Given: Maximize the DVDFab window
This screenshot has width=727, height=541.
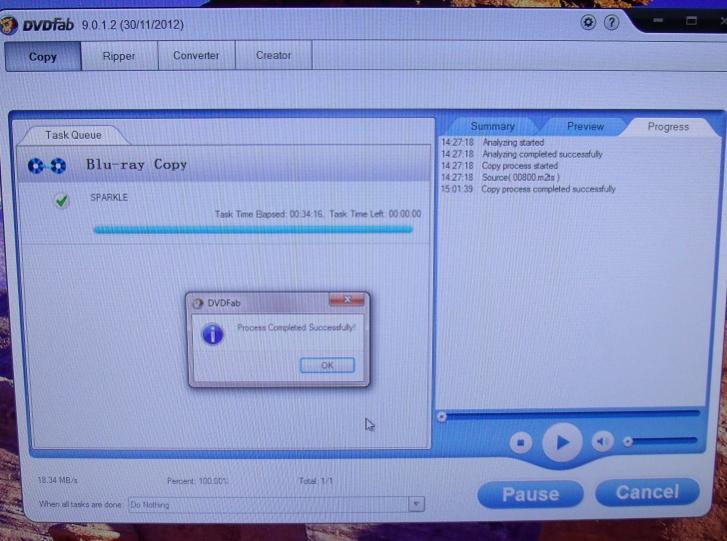Looking at the screenshot, I should point(691,20).
